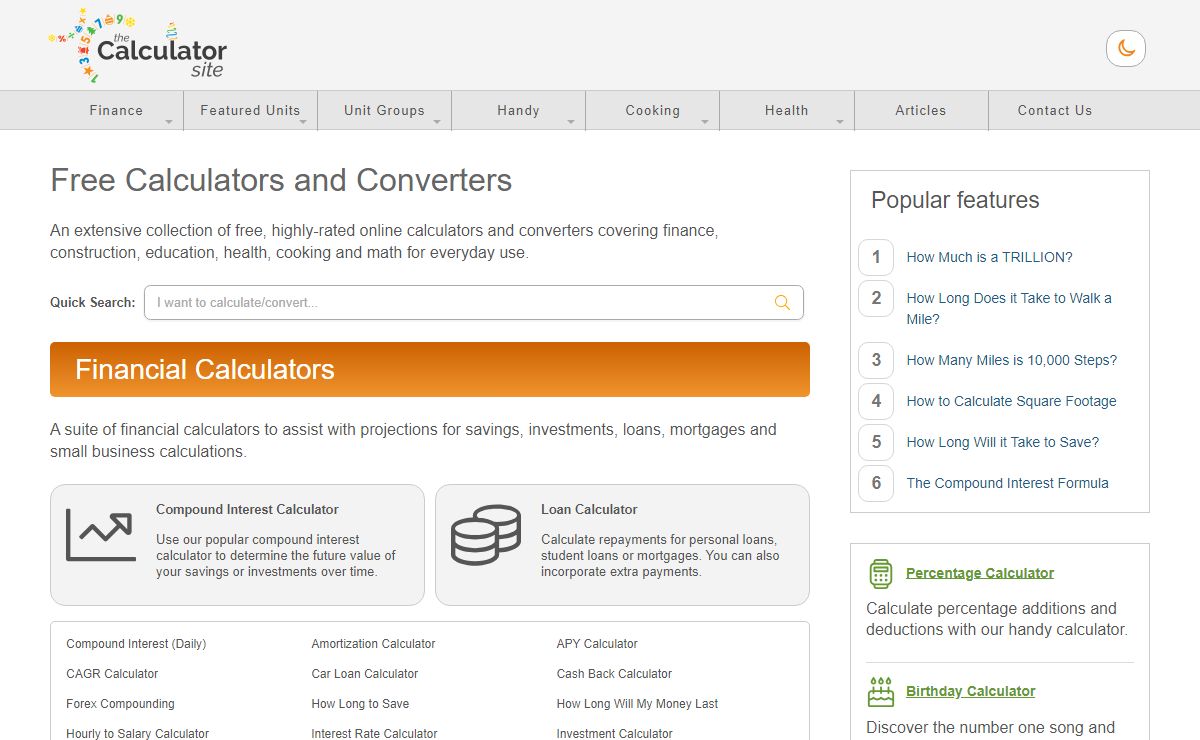
Task: Click the Quick Search input field
Action: pyautogui.click(x=474, y=303)
